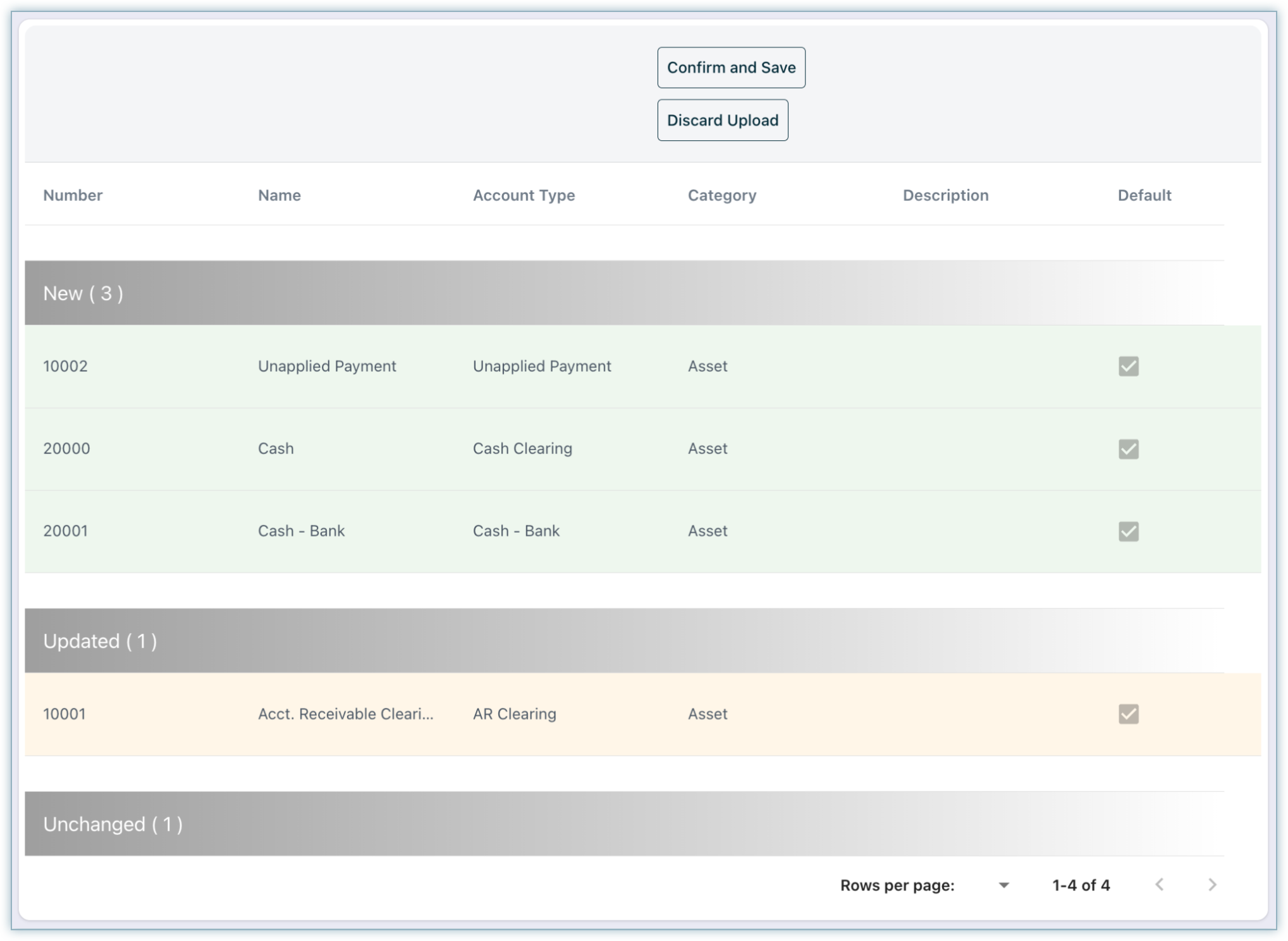Viewport: 1288px width, 941px height.
Task: Sort by the Description column header
Action: coord(945,195)
